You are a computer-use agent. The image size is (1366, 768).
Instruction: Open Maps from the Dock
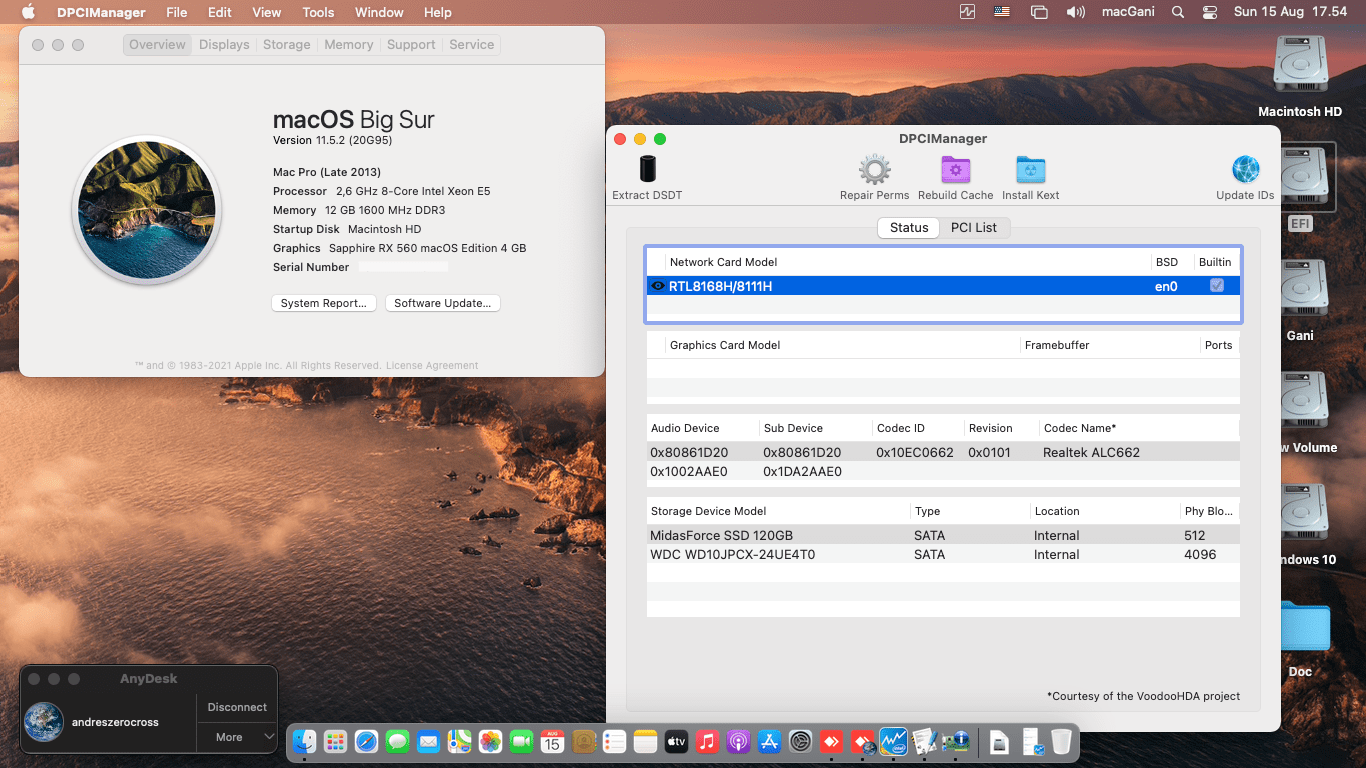pos(459,741)
